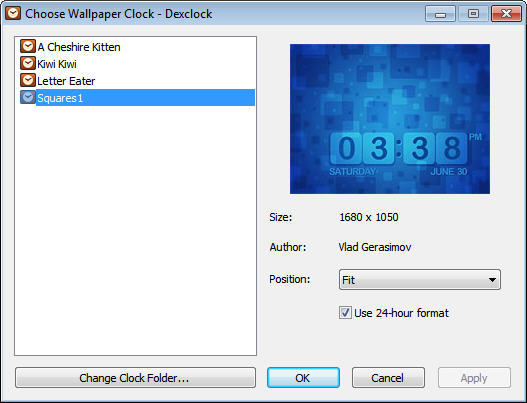Screen dimensions: 527x403
Task: Click the clock icon beside Kiwi Kiwi
Action: [28, 63]
